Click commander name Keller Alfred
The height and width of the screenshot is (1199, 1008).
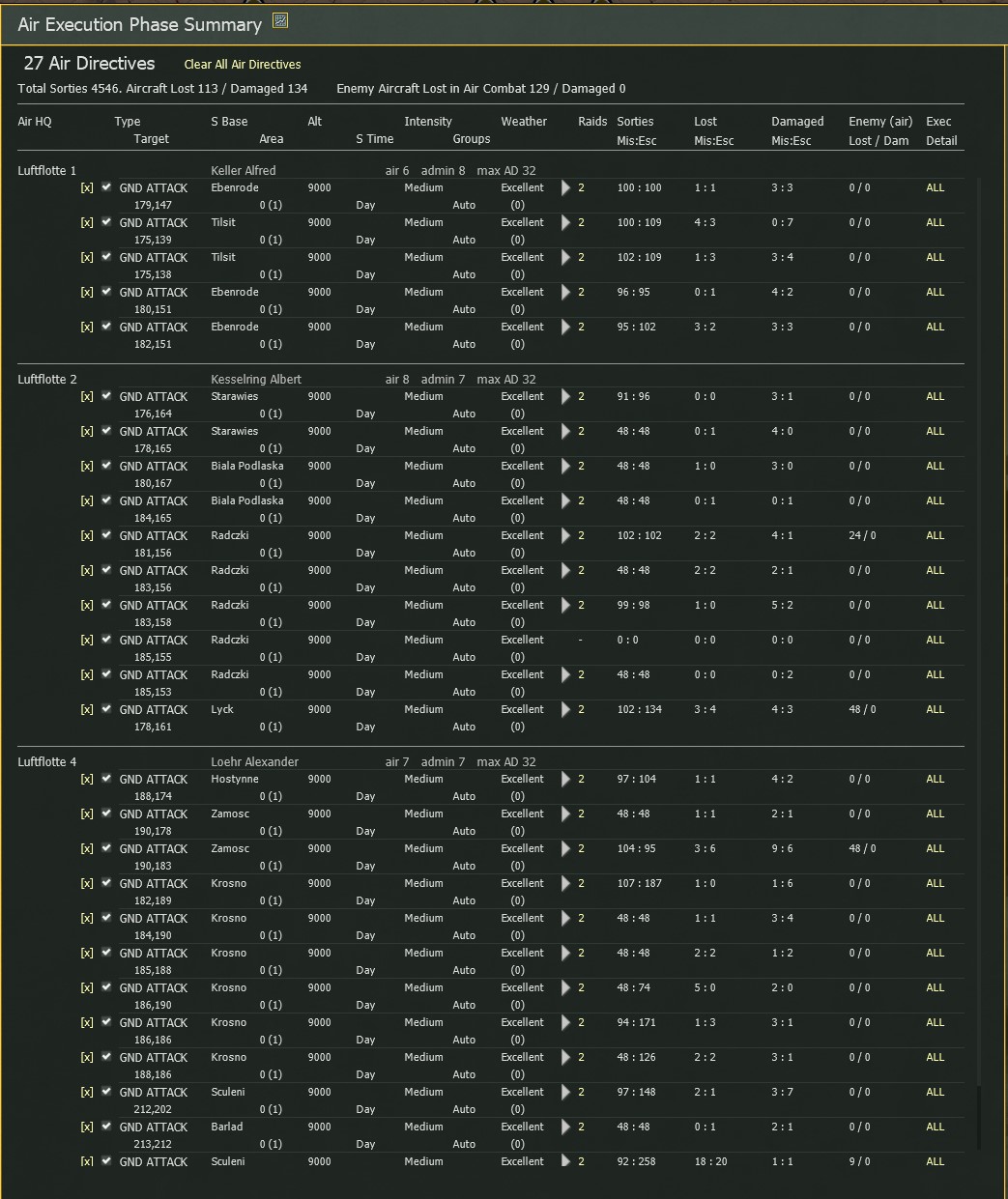pos(243,171)
